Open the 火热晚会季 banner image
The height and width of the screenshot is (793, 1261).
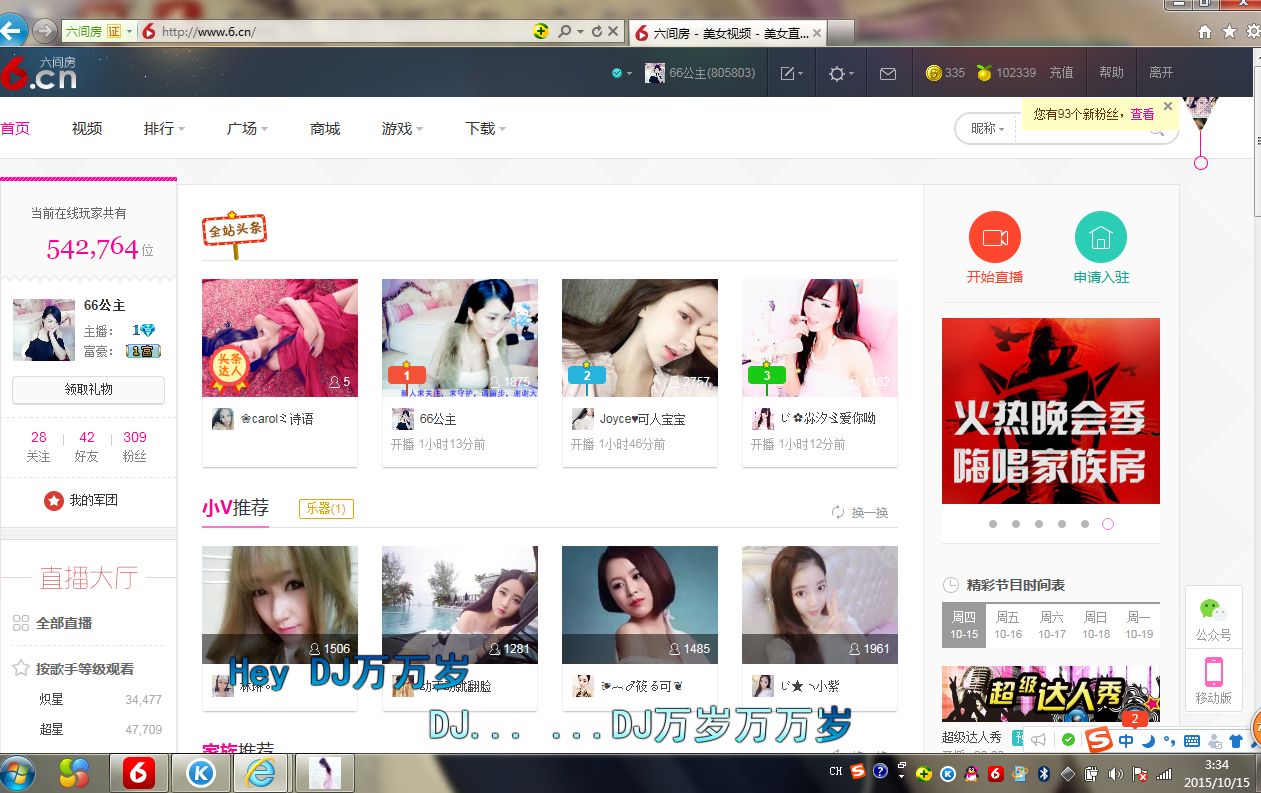point(1051,411)
